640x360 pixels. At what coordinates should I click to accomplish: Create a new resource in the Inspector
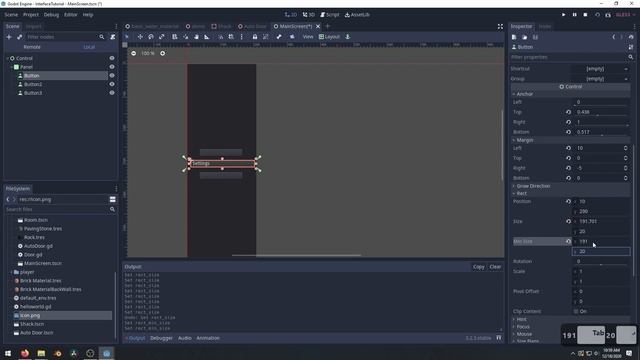point(514,37)
